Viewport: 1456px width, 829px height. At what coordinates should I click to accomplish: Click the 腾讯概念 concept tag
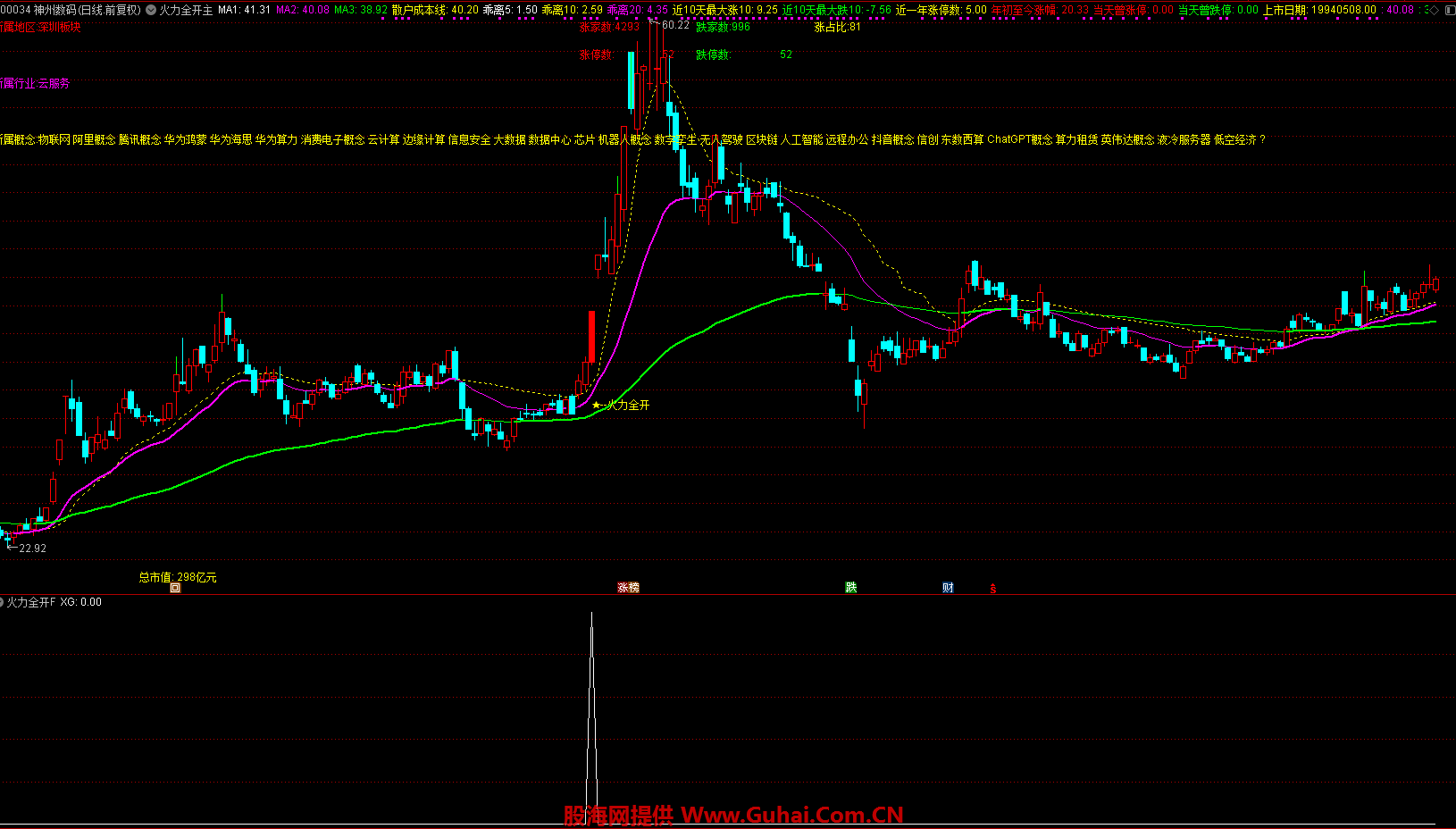coord(139,139)
